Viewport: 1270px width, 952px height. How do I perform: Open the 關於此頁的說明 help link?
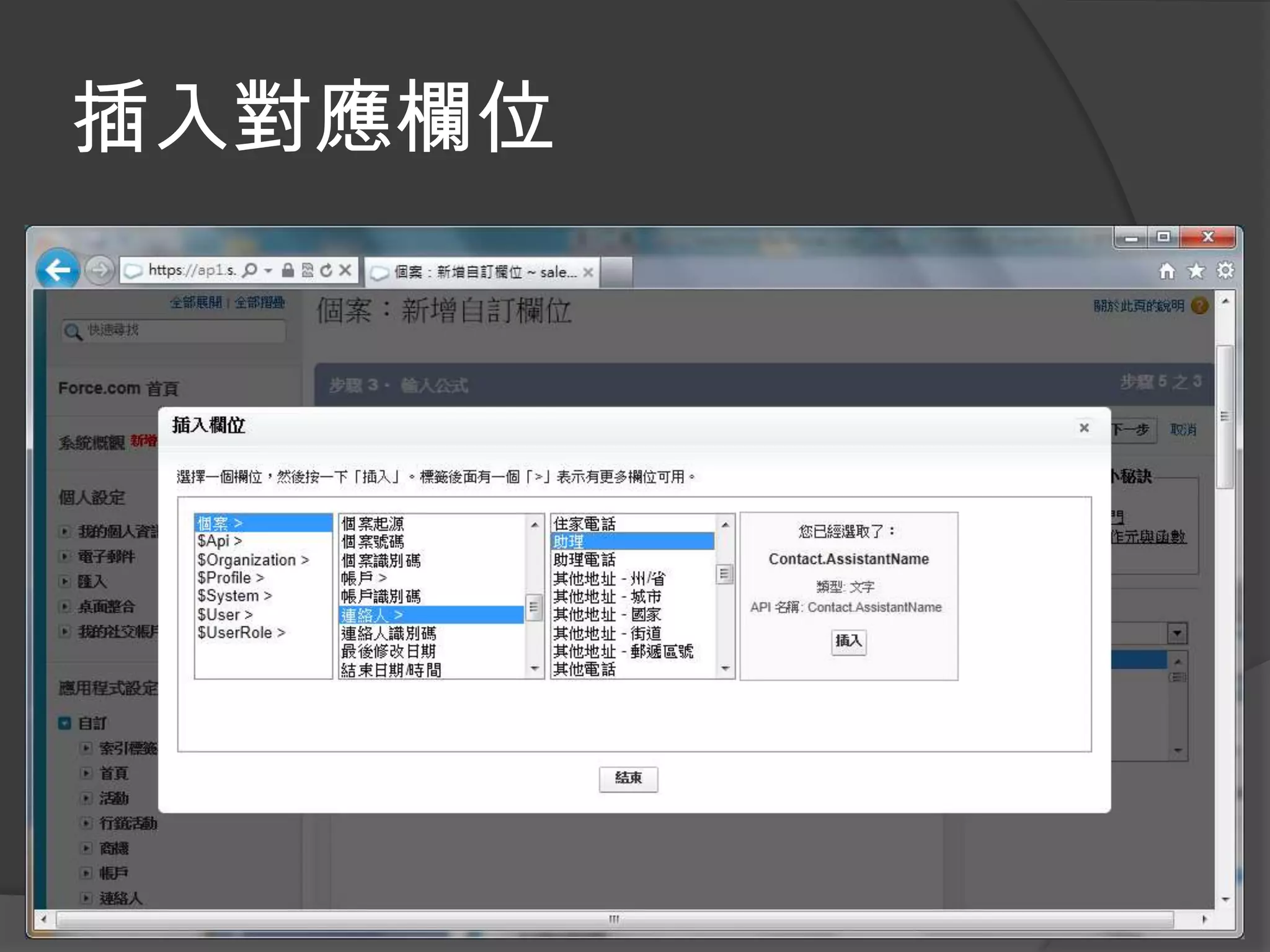click(x=1139, y=306)
